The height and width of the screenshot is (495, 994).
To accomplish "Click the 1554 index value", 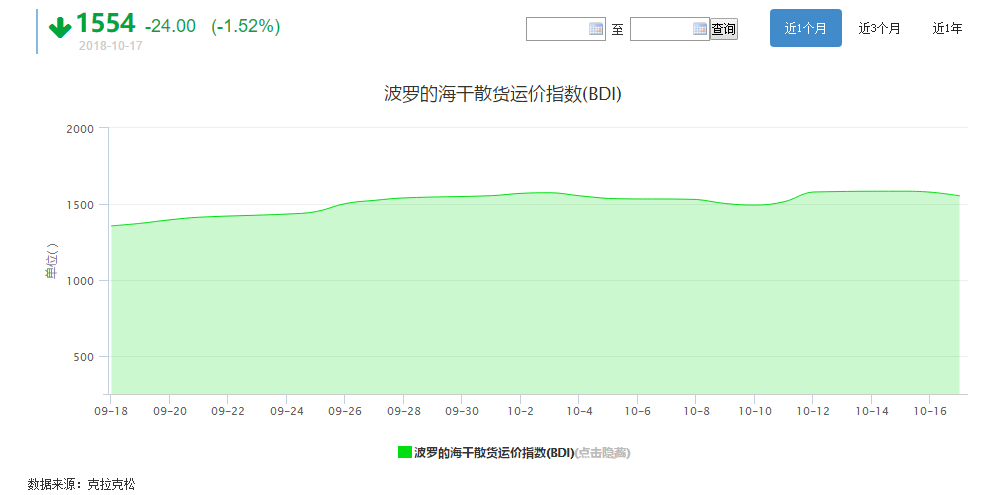I will pos(105,24).
